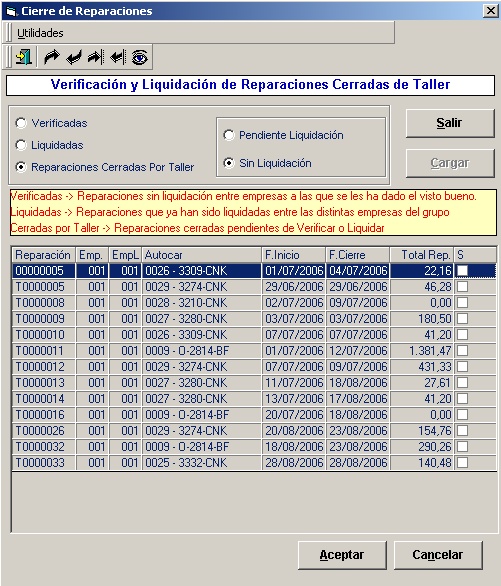The image size is (501, 586).
Task: Close the Cierre de Reparaciones window
Action: [490, 11]
